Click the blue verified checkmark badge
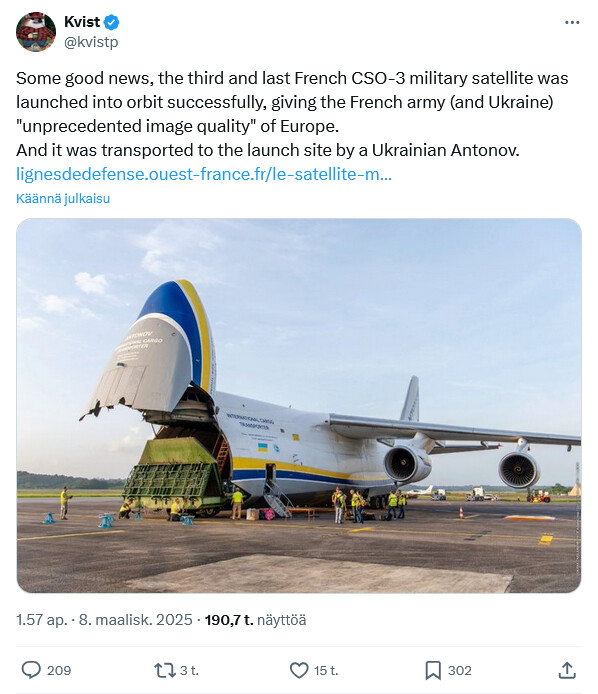 click(x=111, y=22)
